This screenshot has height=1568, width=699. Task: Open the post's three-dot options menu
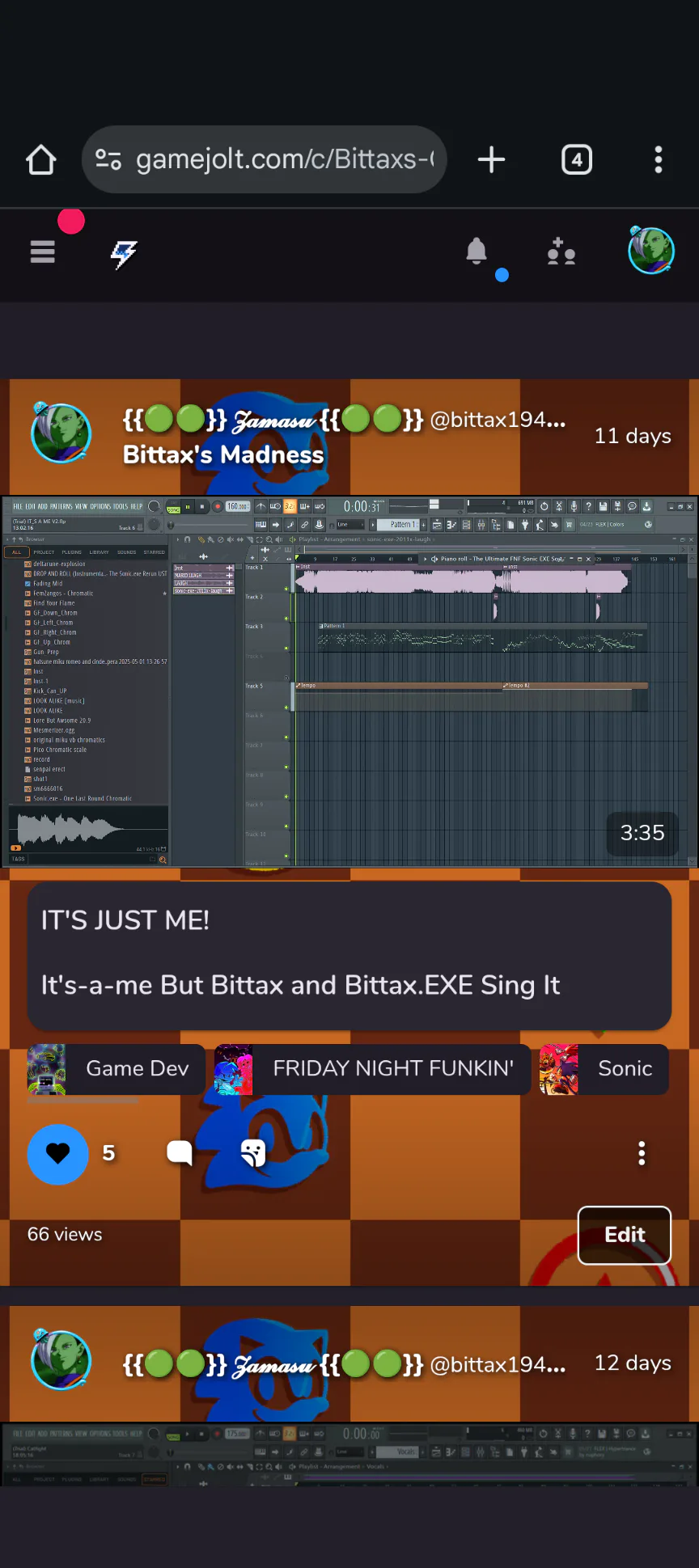(x=642, y=1153)
